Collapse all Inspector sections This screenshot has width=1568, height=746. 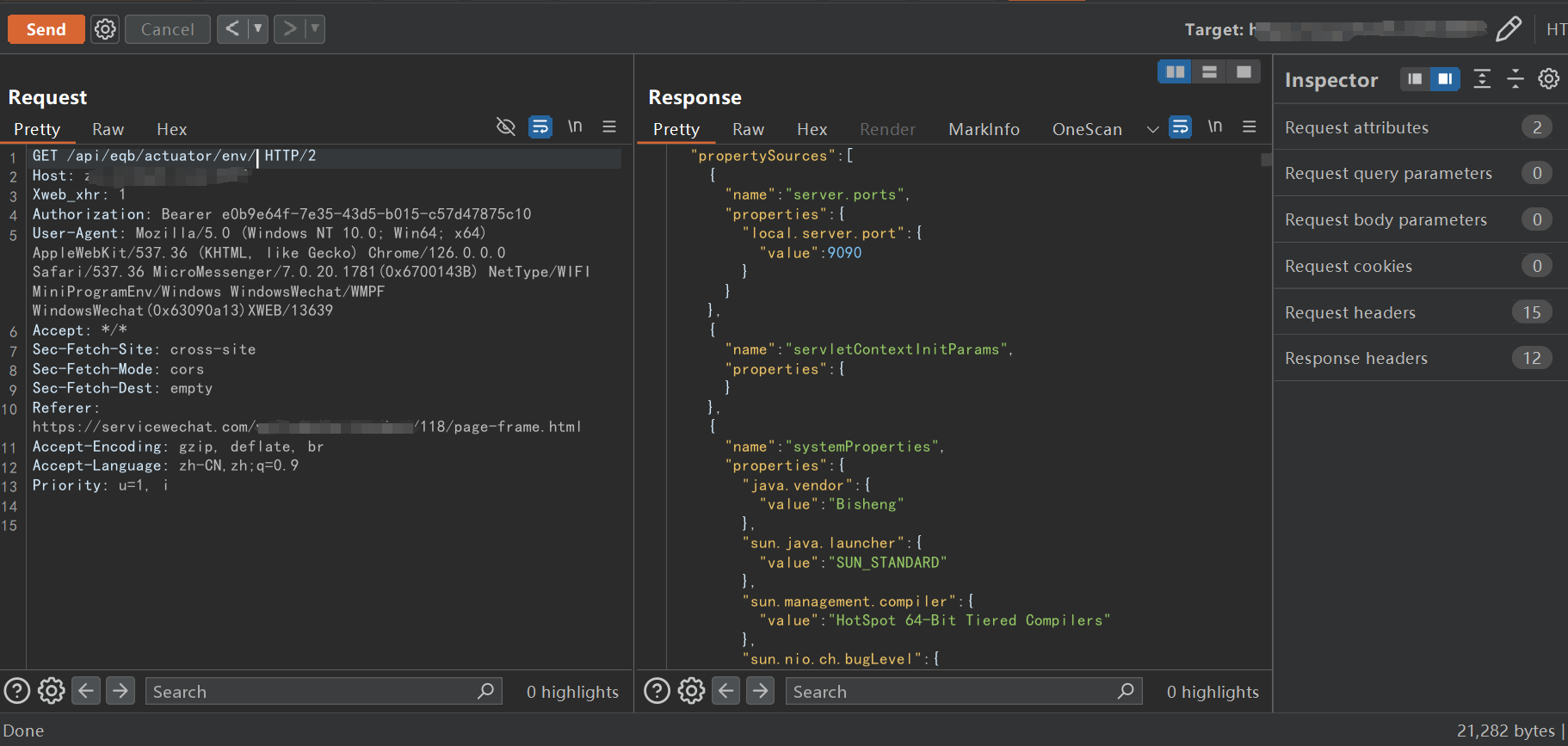pos(1516,79)
